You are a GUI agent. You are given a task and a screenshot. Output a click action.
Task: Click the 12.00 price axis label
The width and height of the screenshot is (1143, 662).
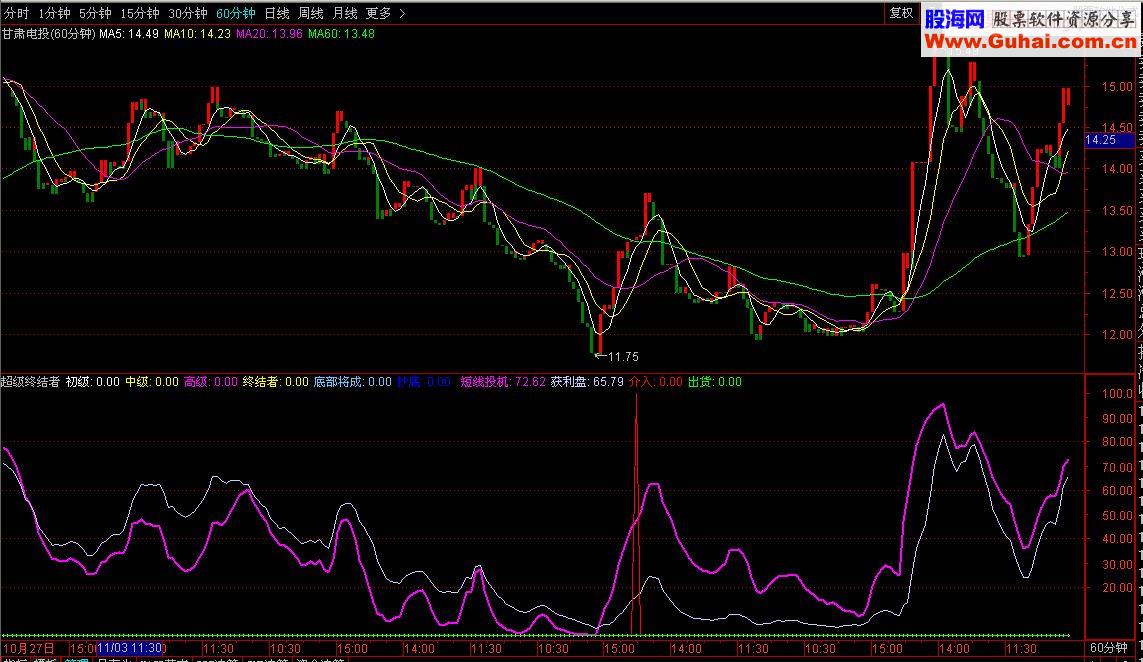(x=1117, y=335)
